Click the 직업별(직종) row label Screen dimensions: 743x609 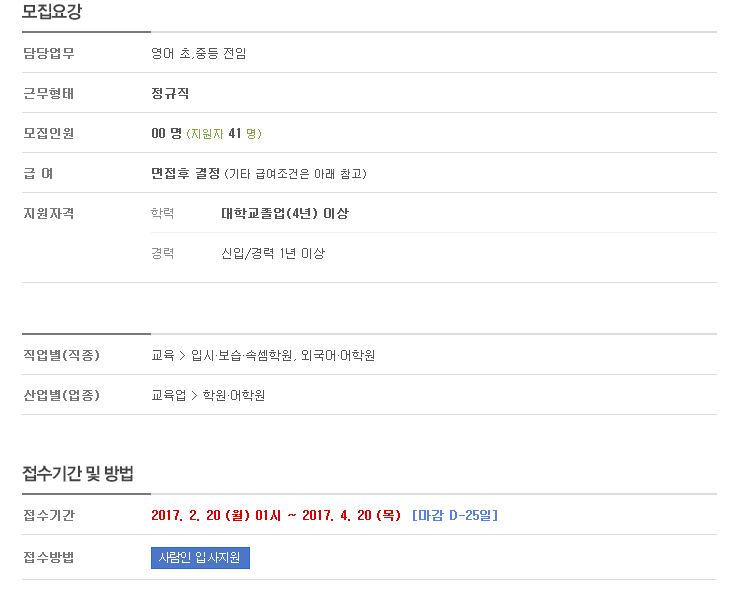pyautogui.click(x=62, y=355)
